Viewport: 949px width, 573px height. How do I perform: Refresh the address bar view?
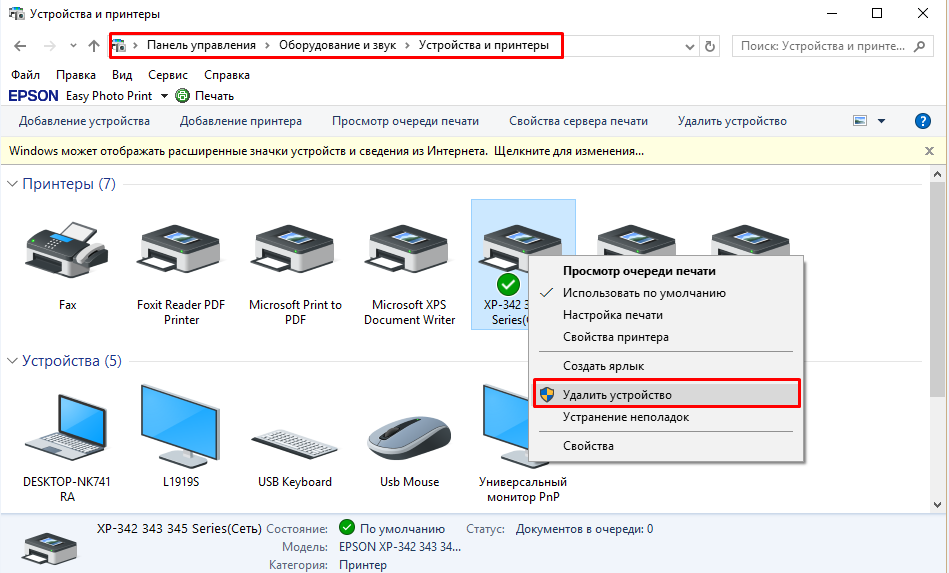(710, 46)
